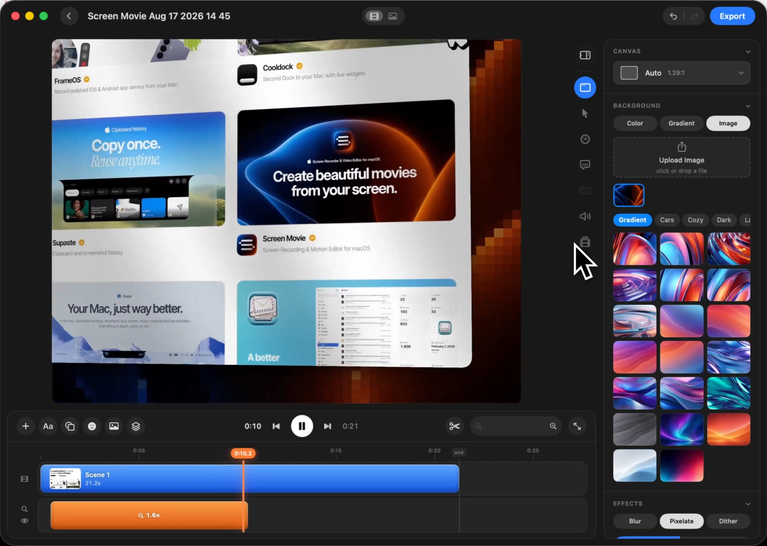
Task: Choose the pale blue and white wallpaper
Action: click(x=634, y=466)
